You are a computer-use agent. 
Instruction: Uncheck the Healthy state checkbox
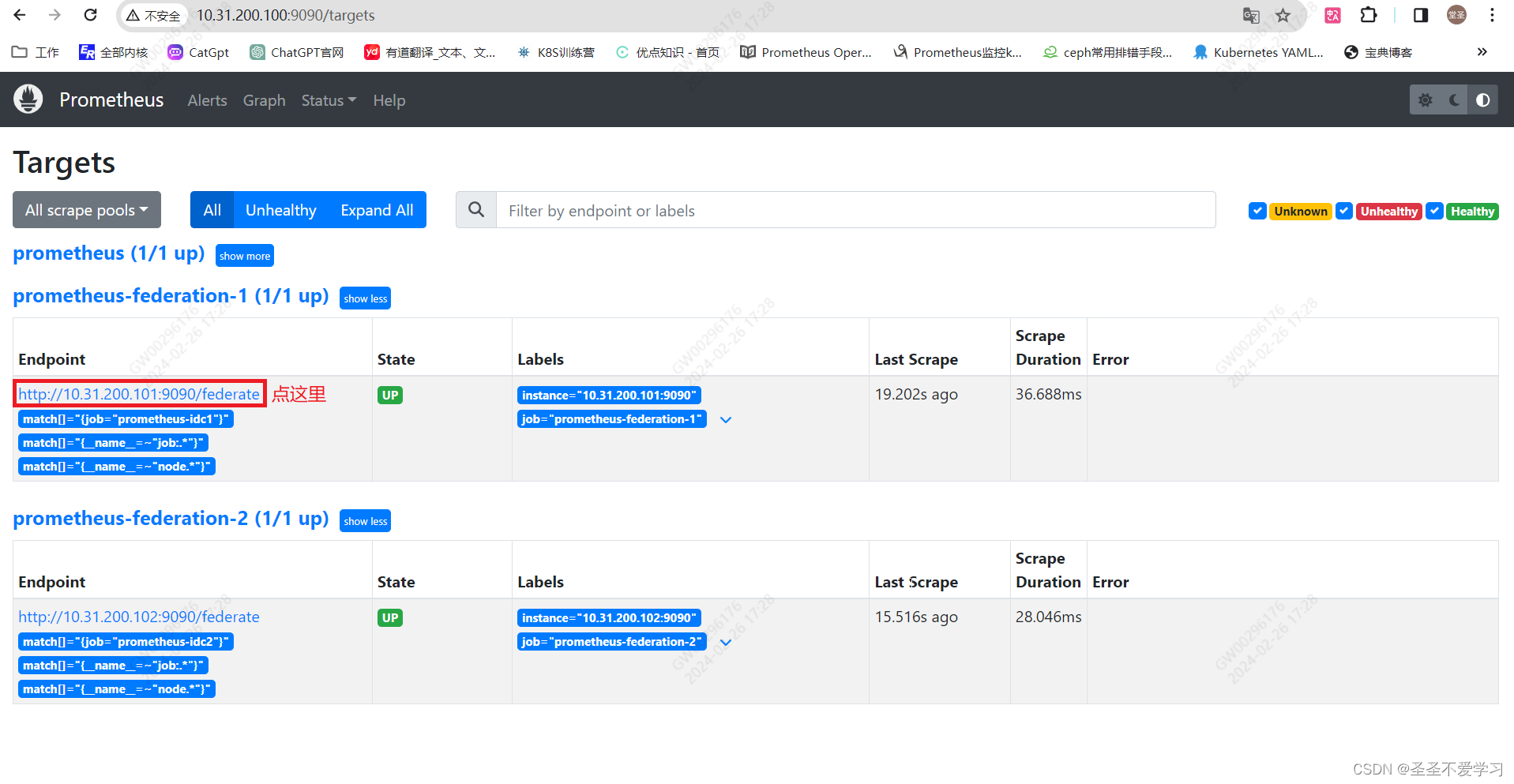click(x=1434, y=211)
